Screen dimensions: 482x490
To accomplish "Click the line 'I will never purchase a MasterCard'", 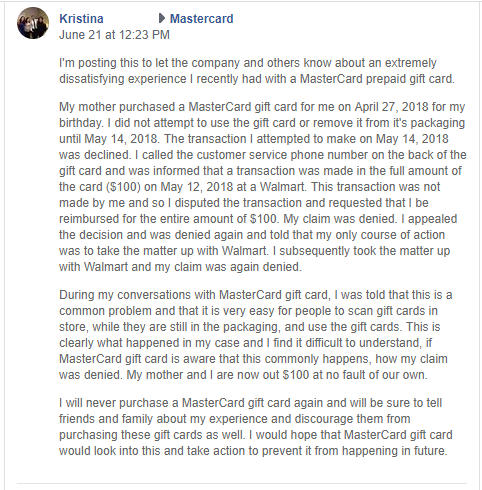I will (x=251, y=403).
